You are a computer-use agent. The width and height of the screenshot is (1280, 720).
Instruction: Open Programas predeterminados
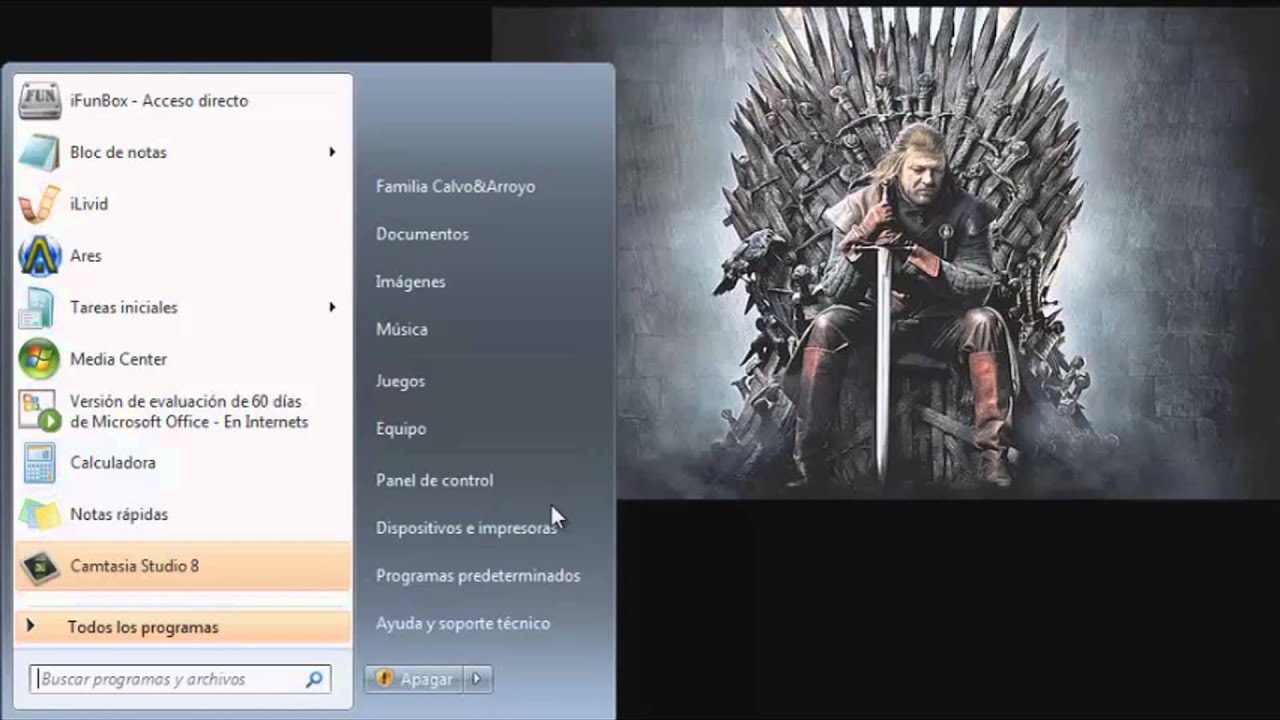(x=478, y=576)
